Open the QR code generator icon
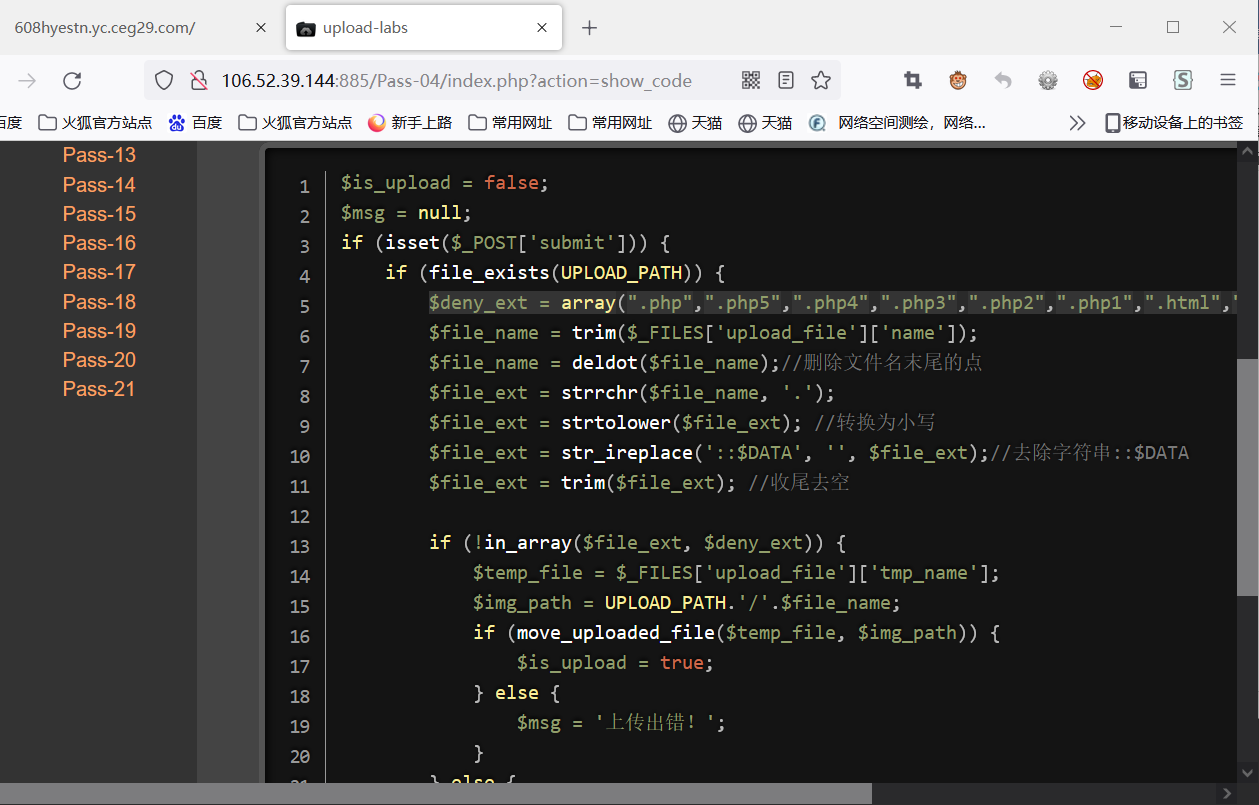 (751, 81)
